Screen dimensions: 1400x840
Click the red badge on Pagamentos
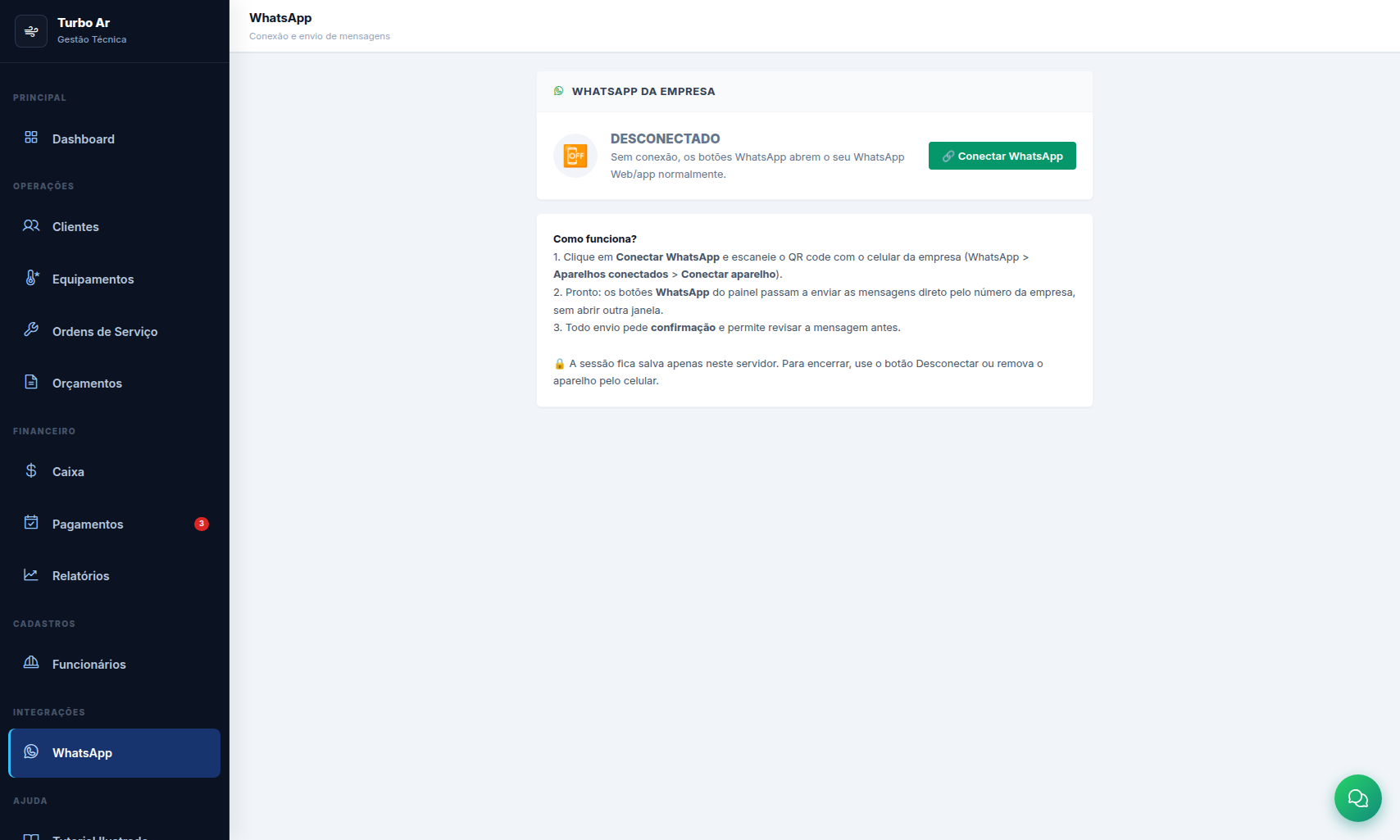tap(202, 524)
